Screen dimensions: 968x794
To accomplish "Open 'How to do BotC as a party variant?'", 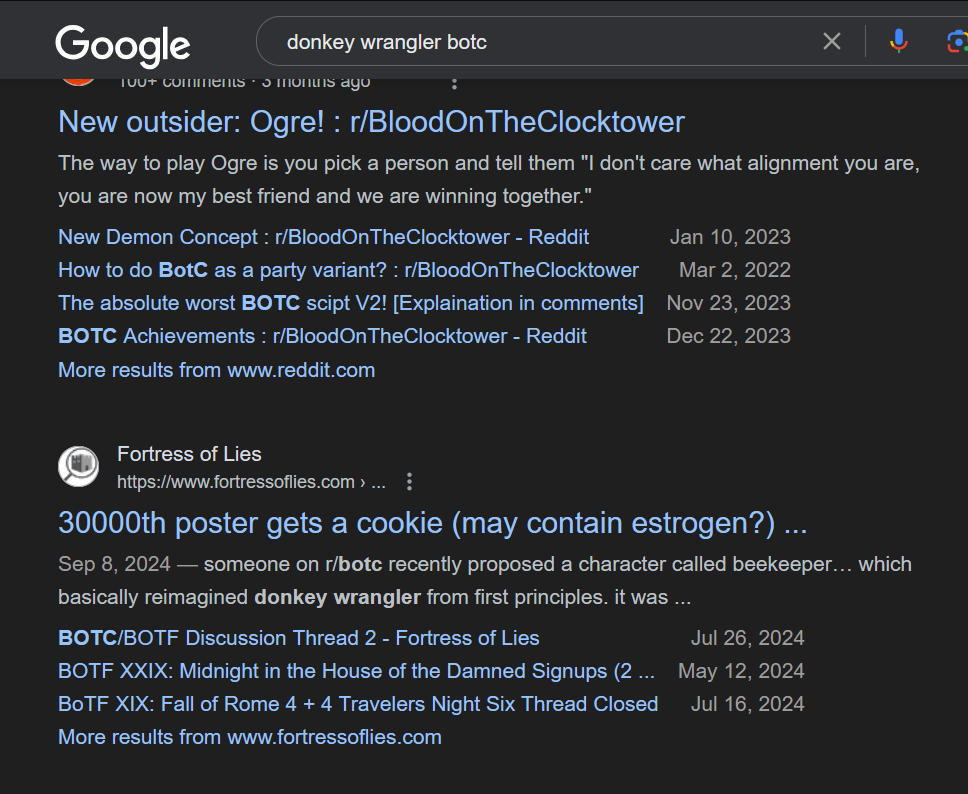I will pyautogui.click(x=348, y=270).
